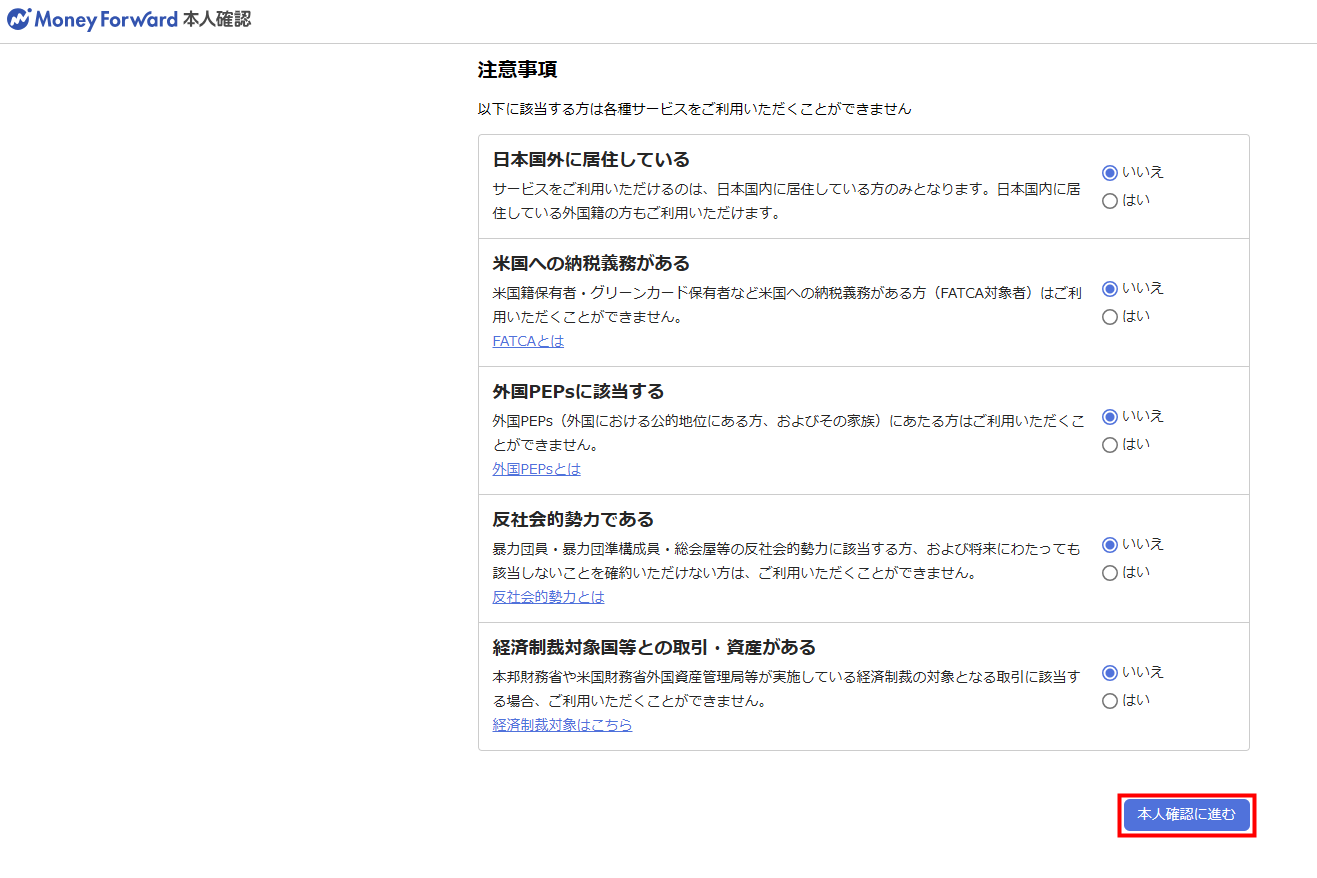Select いいえ for 日本国外に居住している

click(x=1109, y=173)
